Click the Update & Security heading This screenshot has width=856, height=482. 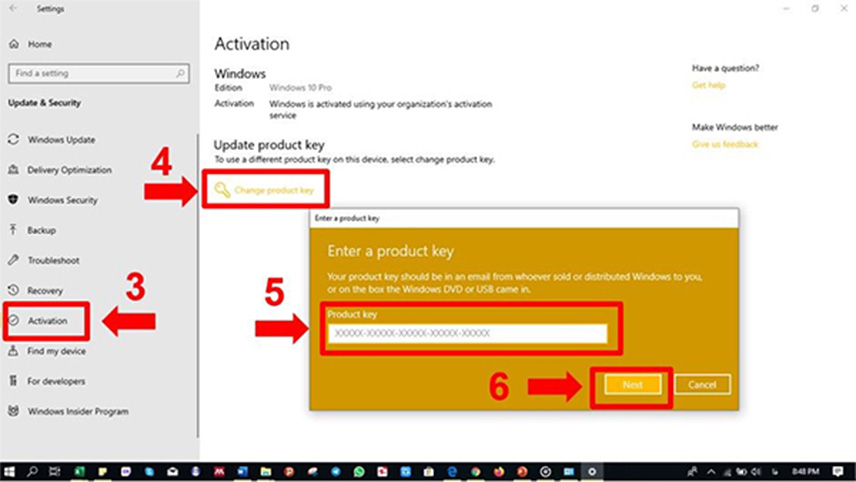[44, 103]
